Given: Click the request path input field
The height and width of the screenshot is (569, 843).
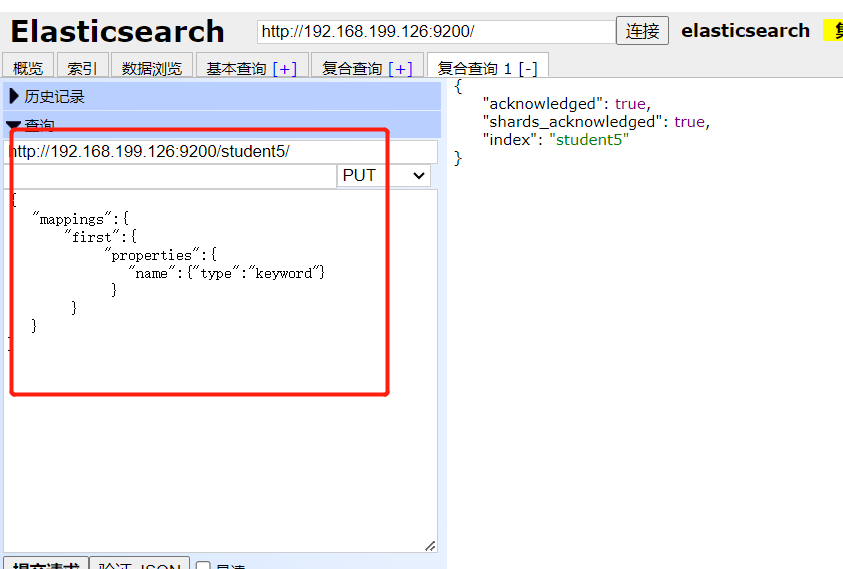Looking at the screenshot, I should pos(170,176).
